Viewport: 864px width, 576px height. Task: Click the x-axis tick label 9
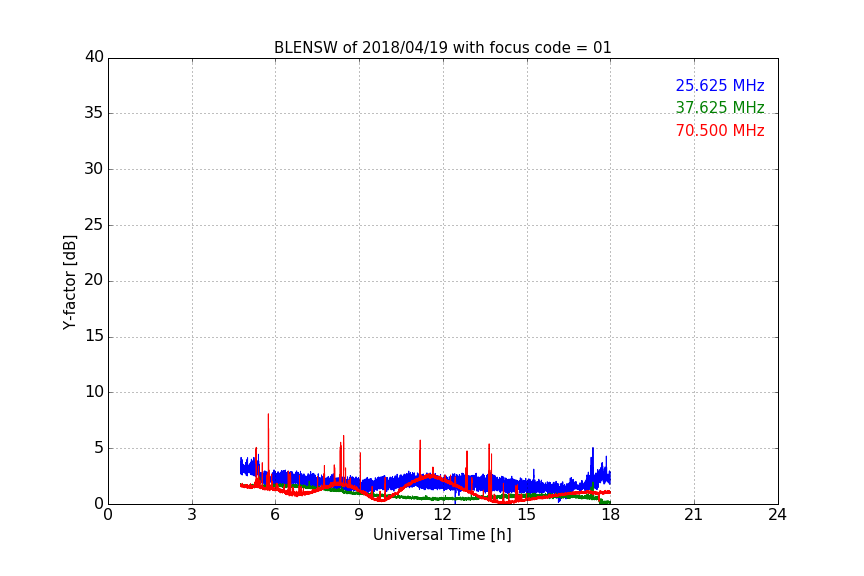coord(359,515)
